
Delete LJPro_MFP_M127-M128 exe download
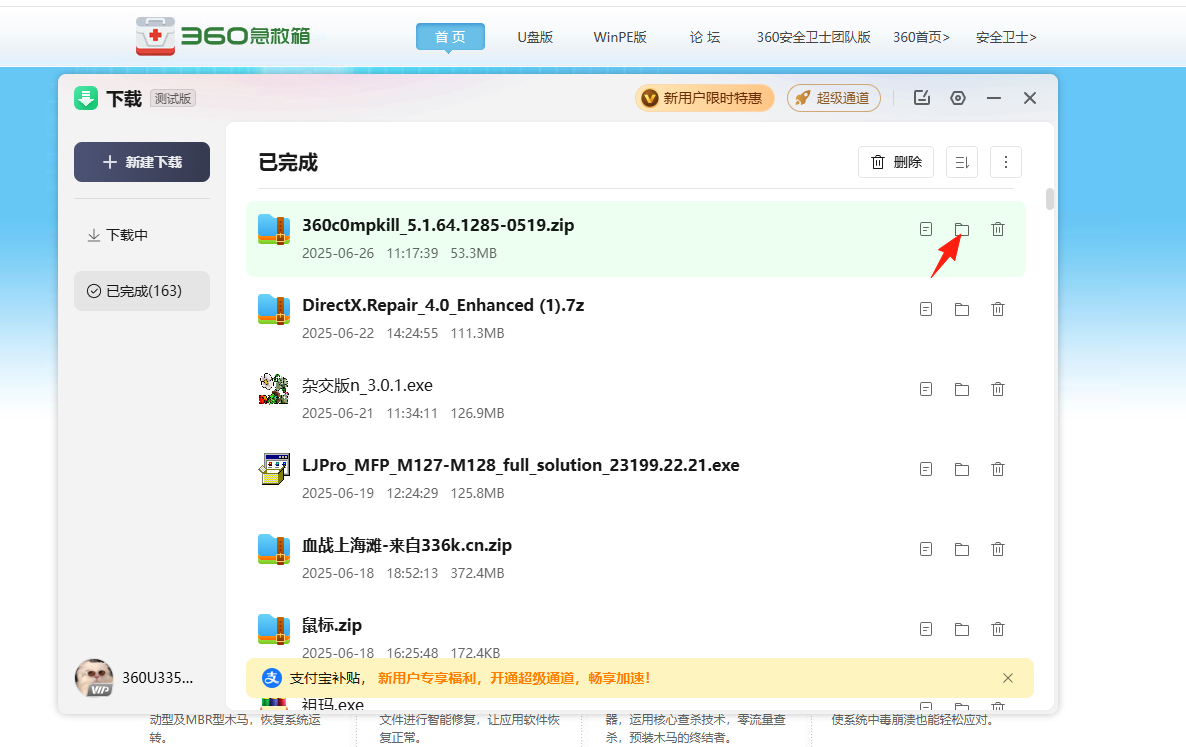[x=998, y=470]
